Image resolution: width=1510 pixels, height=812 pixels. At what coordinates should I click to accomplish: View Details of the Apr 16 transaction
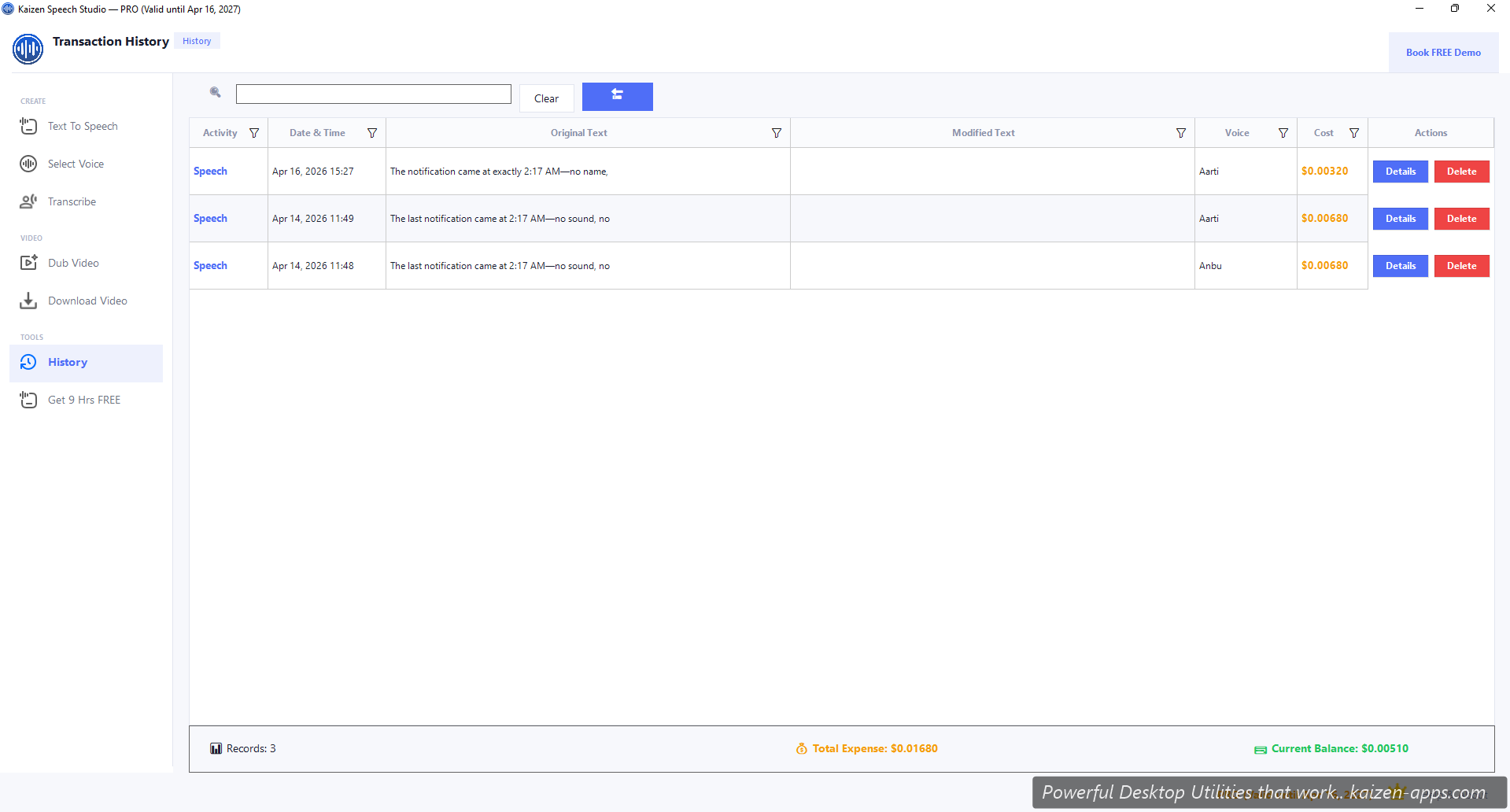click(x=1400, y=171)
